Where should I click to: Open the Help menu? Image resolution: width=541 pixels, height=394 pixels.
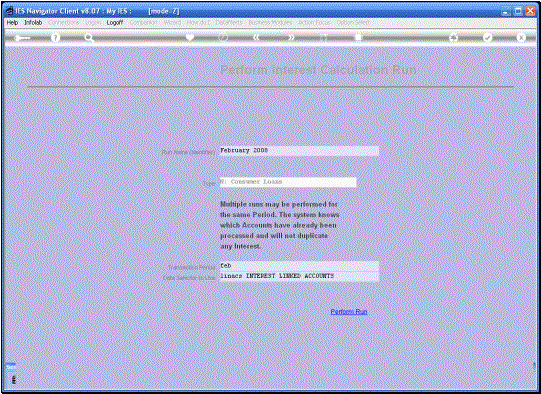pos(12,22)
